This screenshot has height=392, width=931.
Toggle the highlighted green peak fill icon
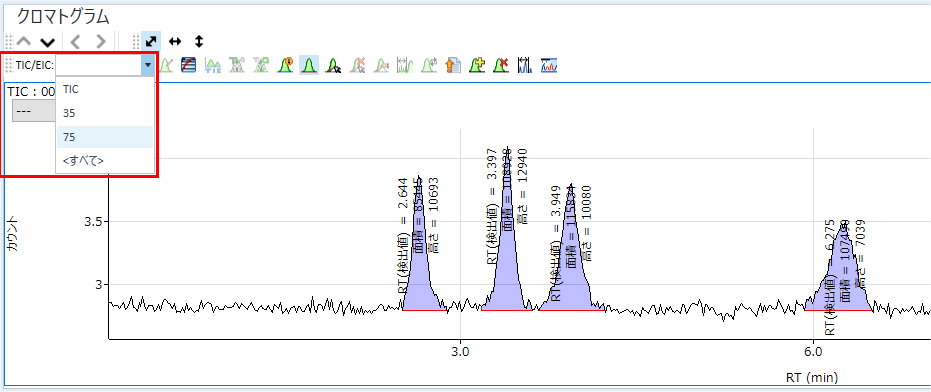pos(308,65)
